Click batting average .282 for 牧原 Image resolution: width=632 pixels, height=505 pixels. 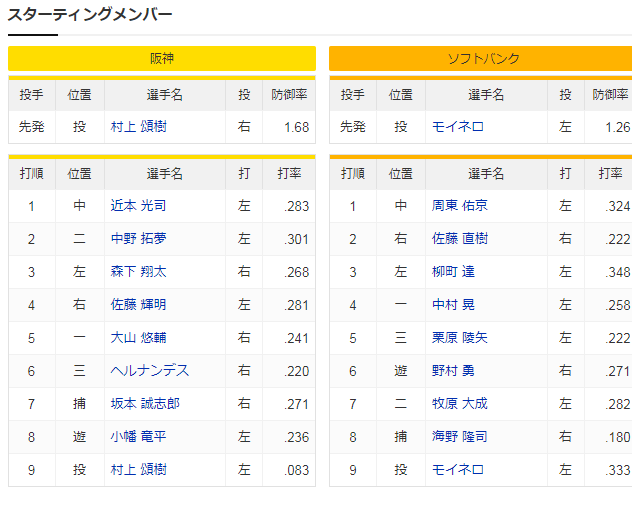[618, 404]
